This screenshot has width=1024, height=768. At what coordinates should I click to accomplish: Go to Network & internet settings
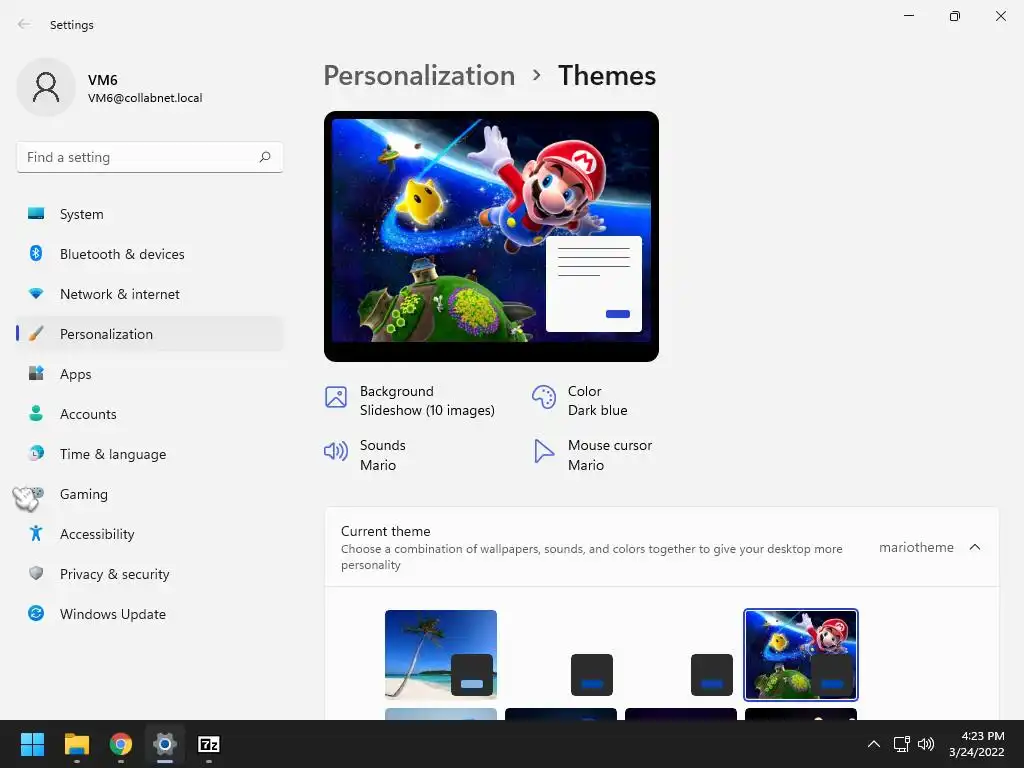(150, 294)
